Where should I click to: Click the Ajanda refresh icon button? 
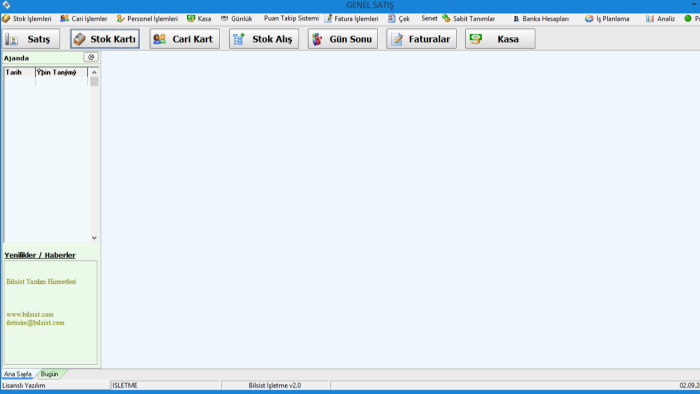coord(91,57)
